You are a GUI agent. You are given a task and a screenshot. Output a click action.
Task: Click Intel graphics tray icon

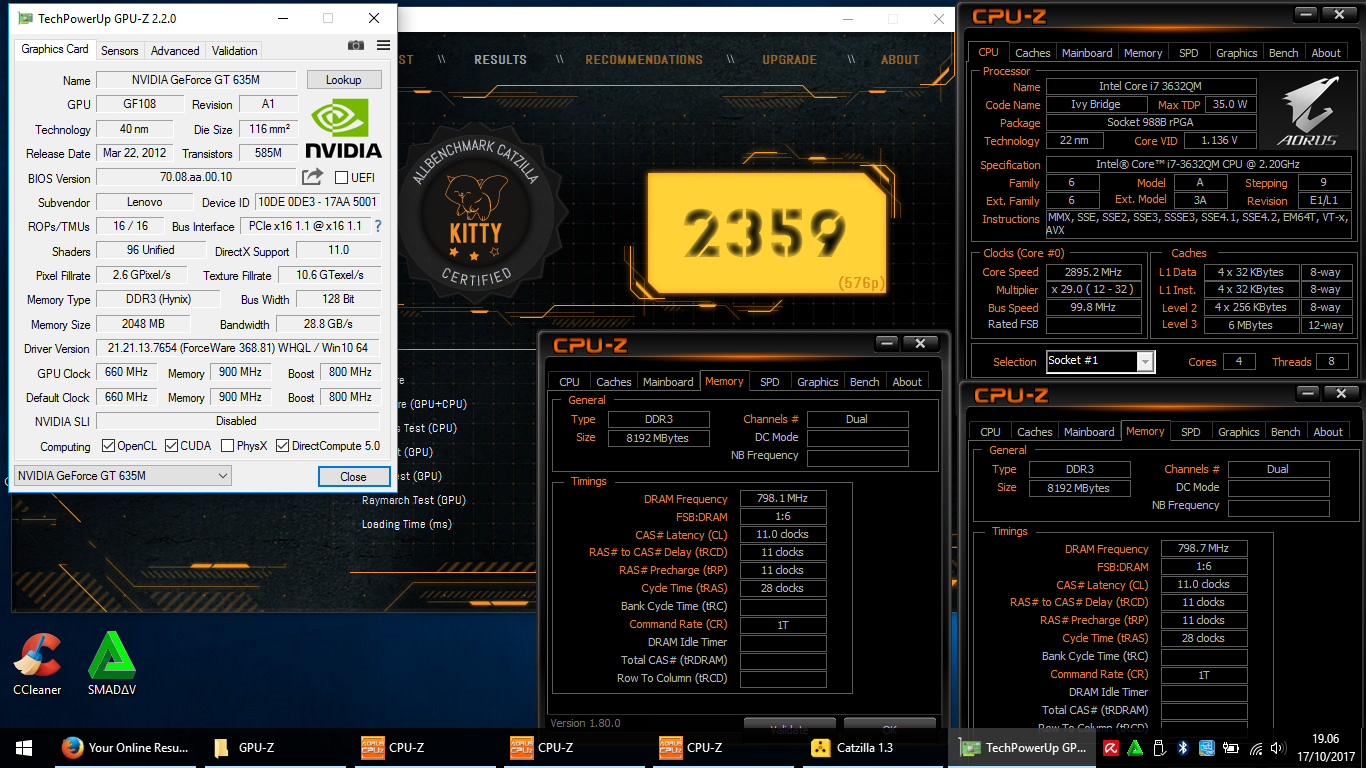click(1207, 747)
